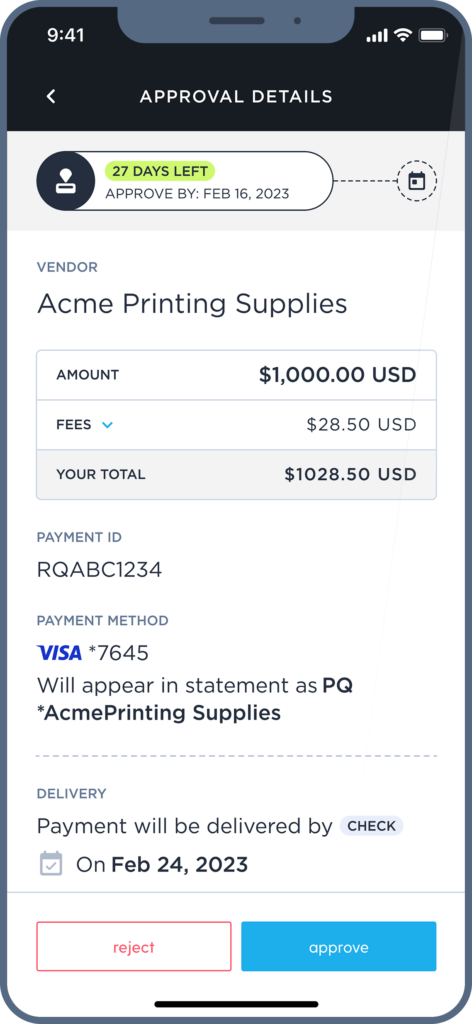Tap the VISA card logo
The width and height of the screenshot is (472, 1024).
coord(59,652)
